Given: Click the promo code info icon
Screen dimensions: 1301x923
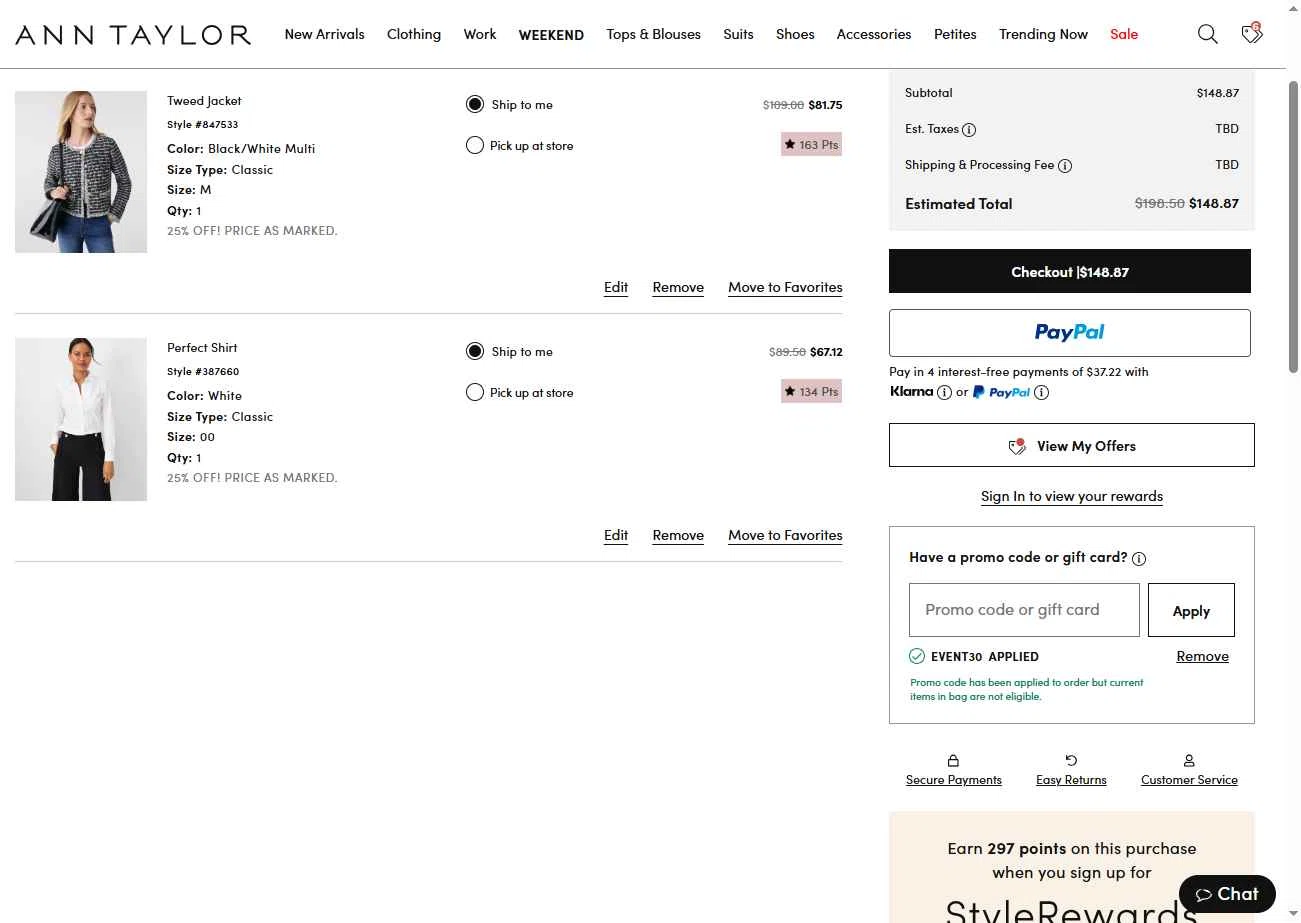Looking at the screenshot, I should tap(1139, 559).
